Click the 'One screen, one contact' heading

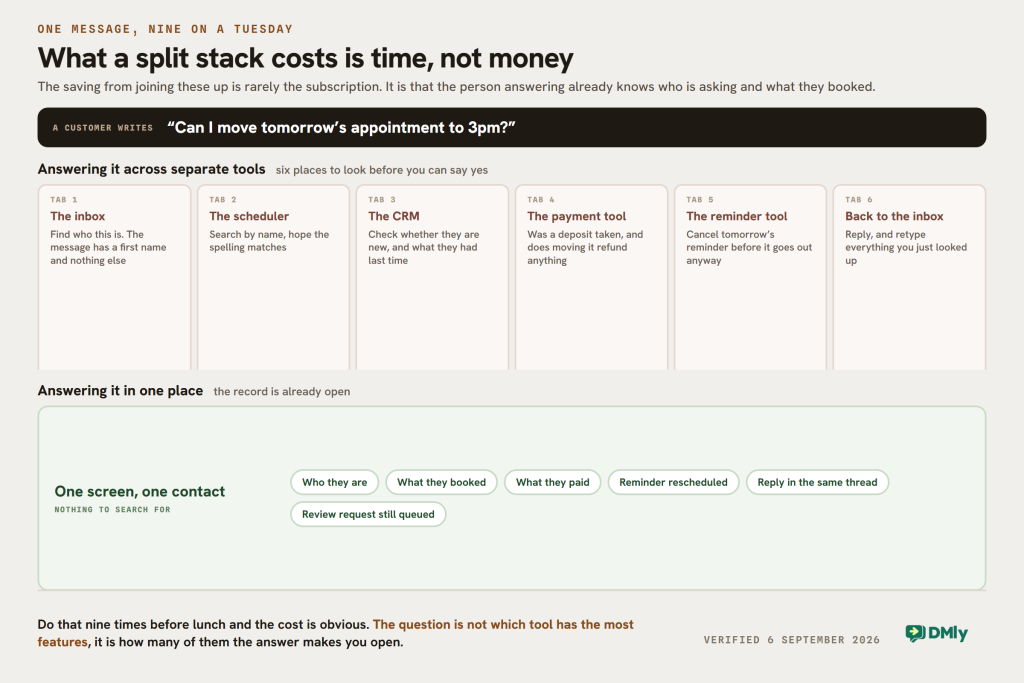[140, 491]
